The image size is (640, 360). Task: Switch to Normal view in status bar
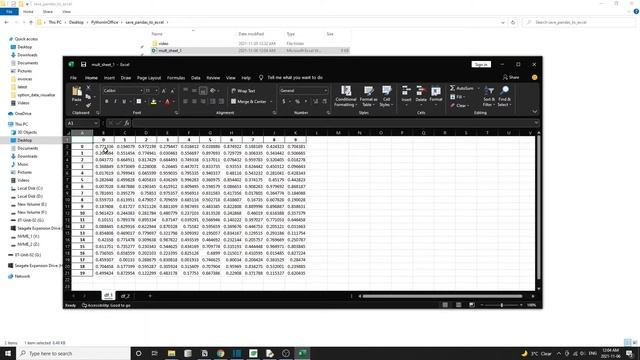point(445,305)
